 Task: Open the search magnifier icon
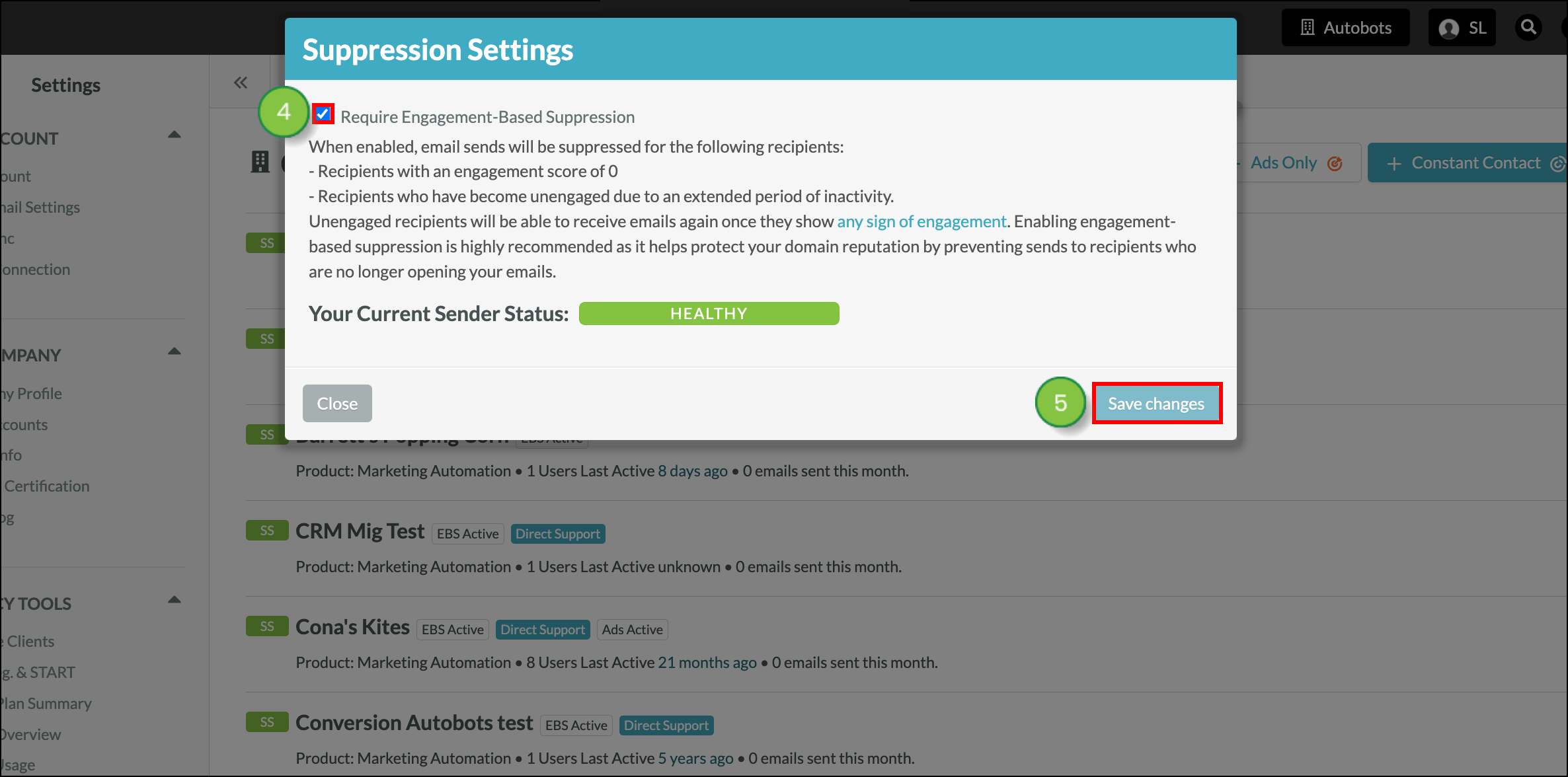[x=1528, y=27]
